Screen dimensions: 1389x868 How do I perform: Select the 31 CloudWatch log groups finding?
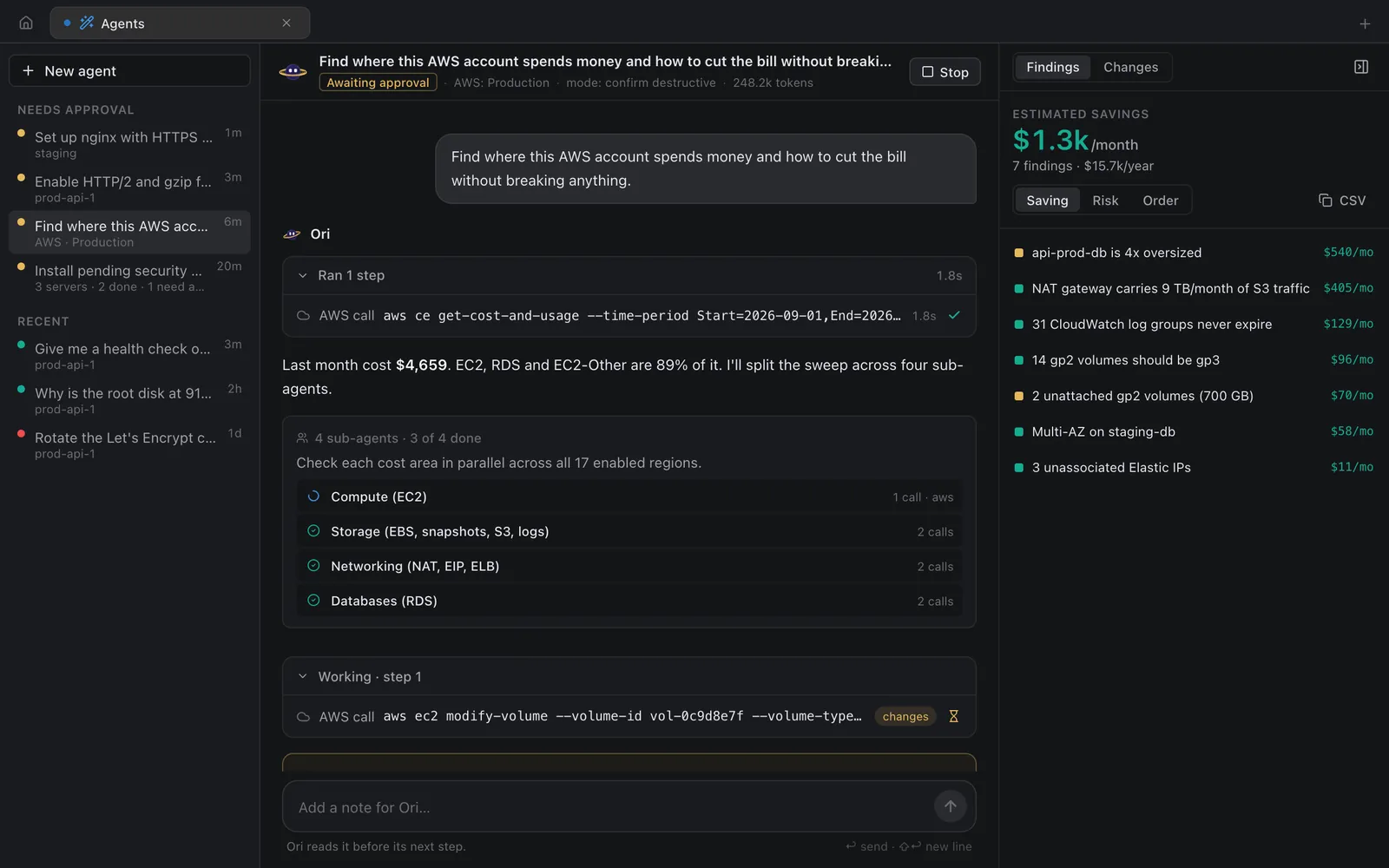click(1194, 324)
